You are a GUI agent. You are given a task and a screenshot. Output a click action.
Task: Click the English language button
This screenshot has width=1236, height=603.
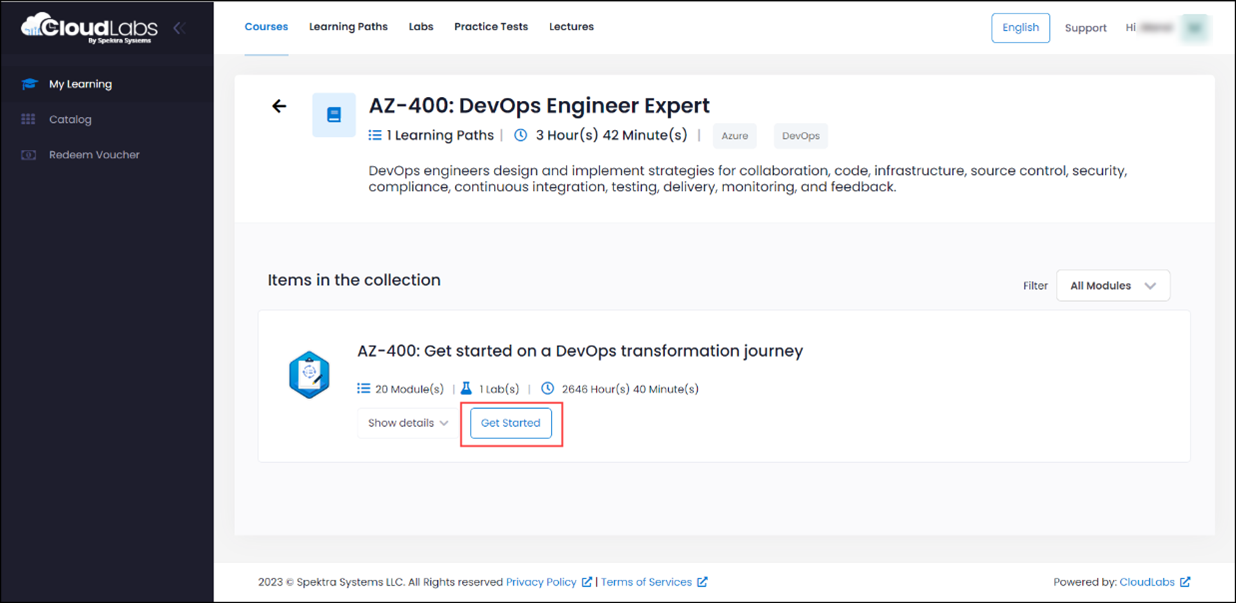tap(1020, 28)
